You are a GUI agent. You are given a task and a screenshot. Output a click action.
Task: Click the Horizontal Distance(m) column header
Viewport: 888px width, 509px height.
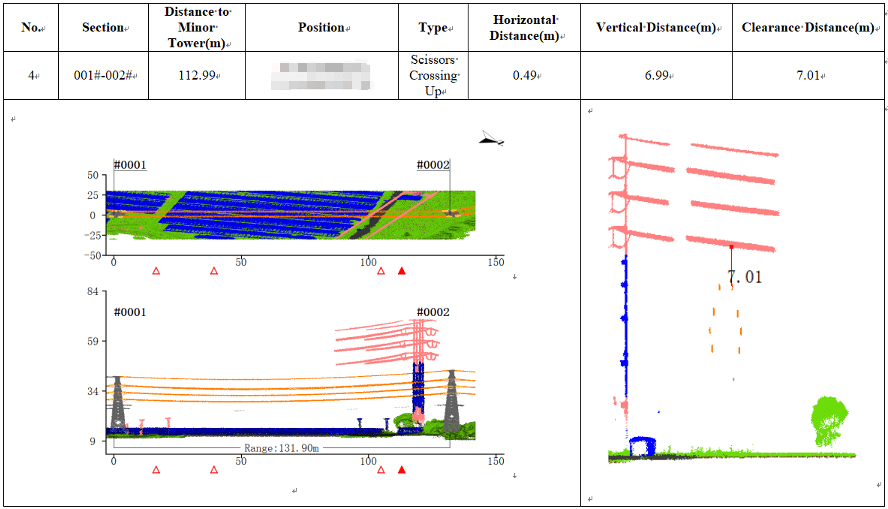(527, 27)
